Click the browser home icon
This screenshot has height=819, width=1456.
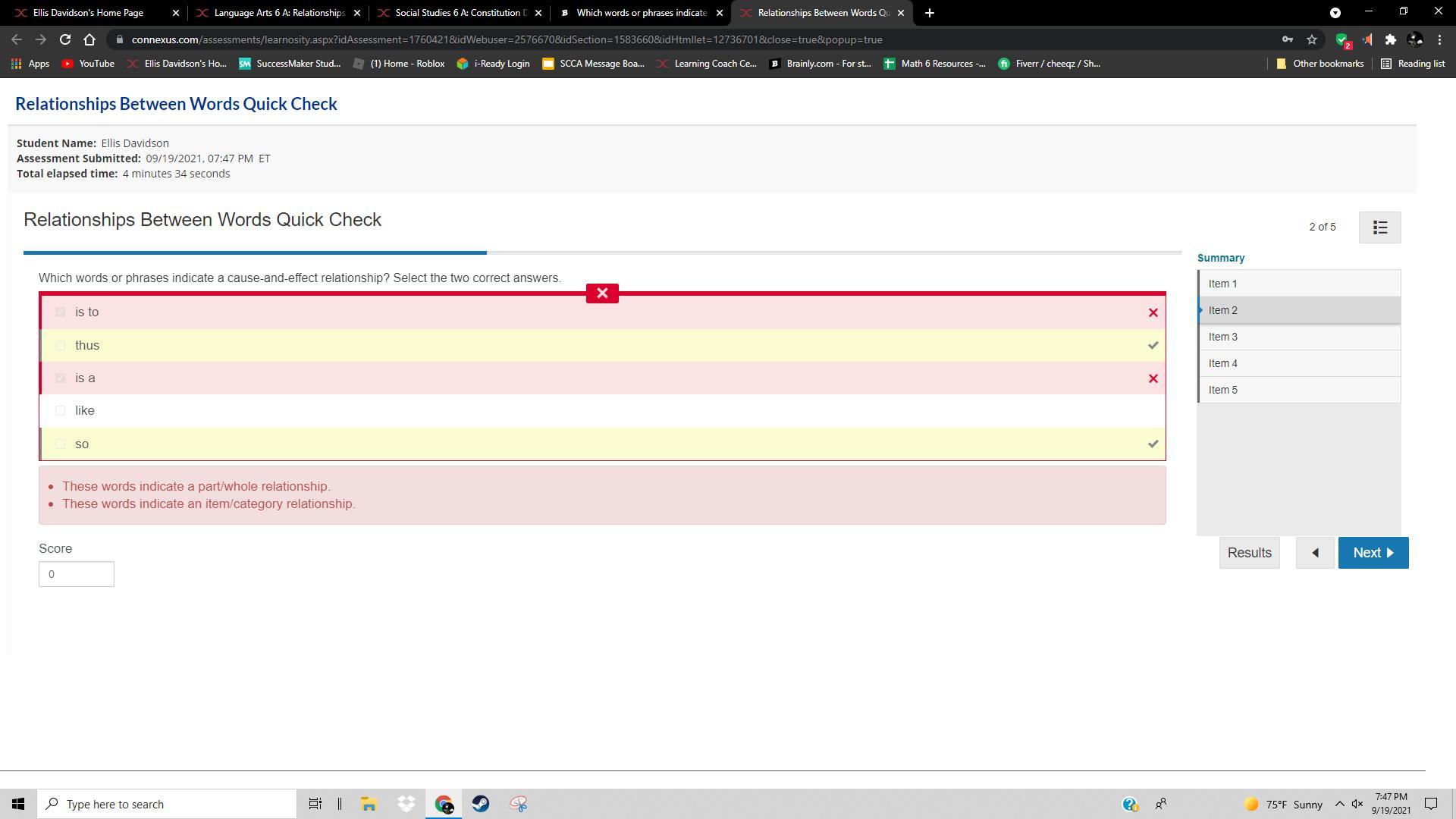click(89, 39)
